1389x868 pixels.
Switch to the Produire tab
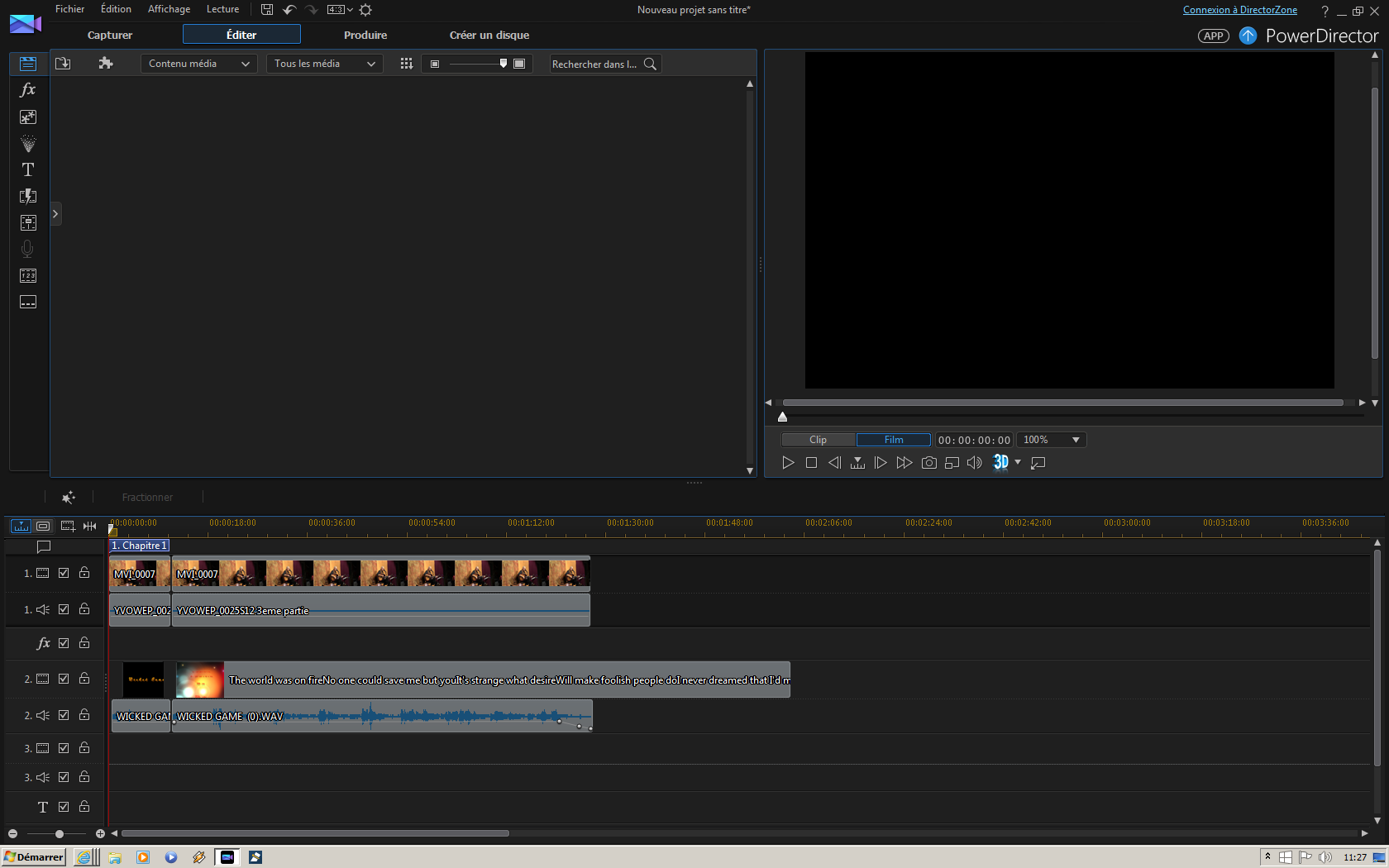pyautogui.click(x=365, y=35)
